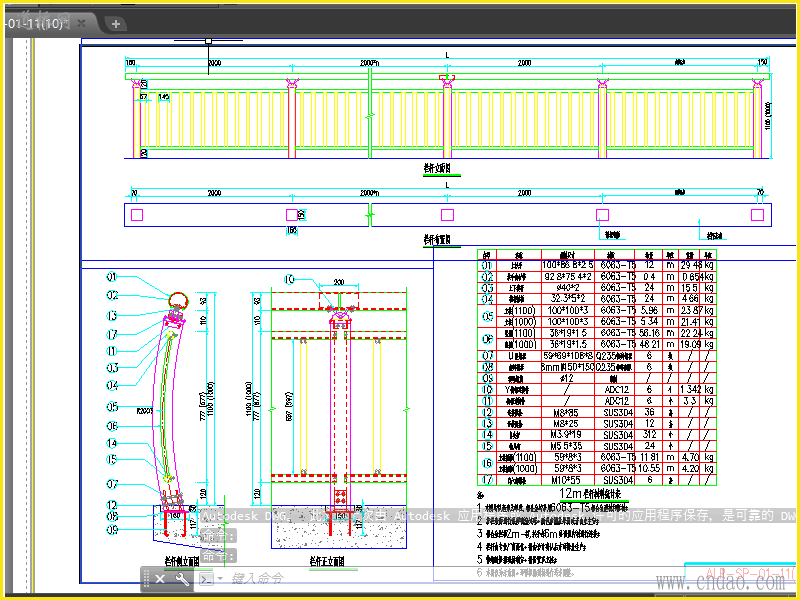
Task: Click the 'M3.9*19' size cell
Action: (565, 435)
